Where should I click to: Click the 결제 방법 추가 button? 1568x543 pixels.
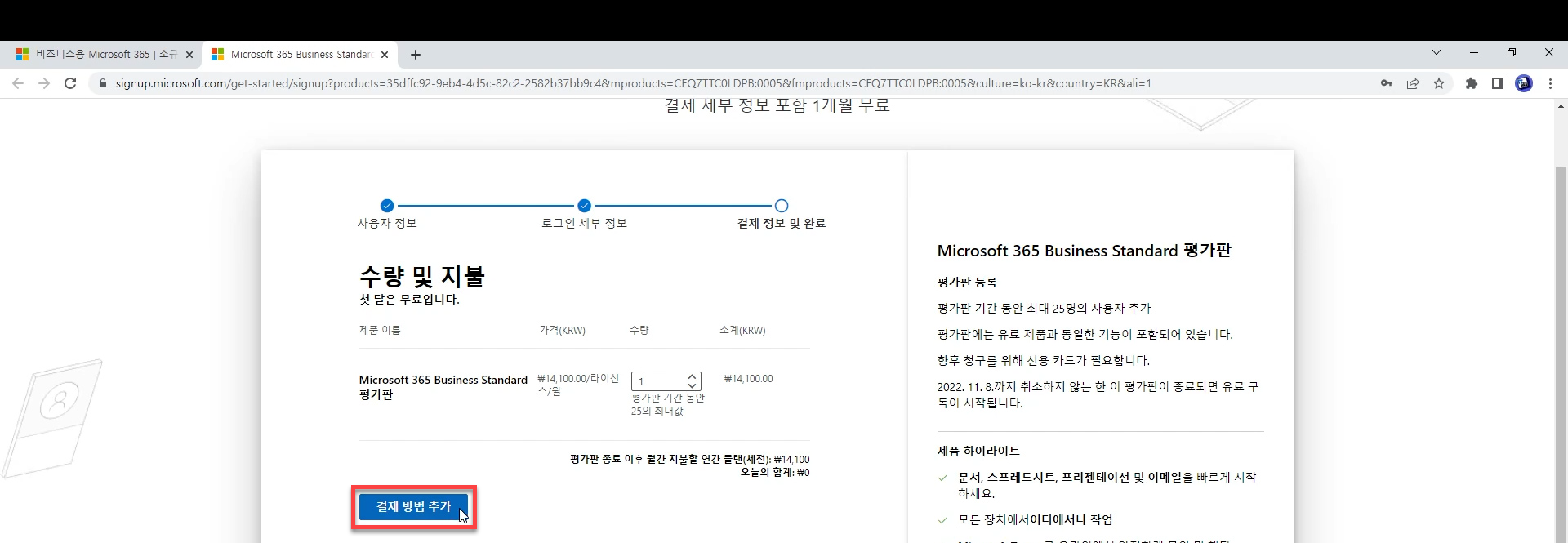(x=413, y=507)
